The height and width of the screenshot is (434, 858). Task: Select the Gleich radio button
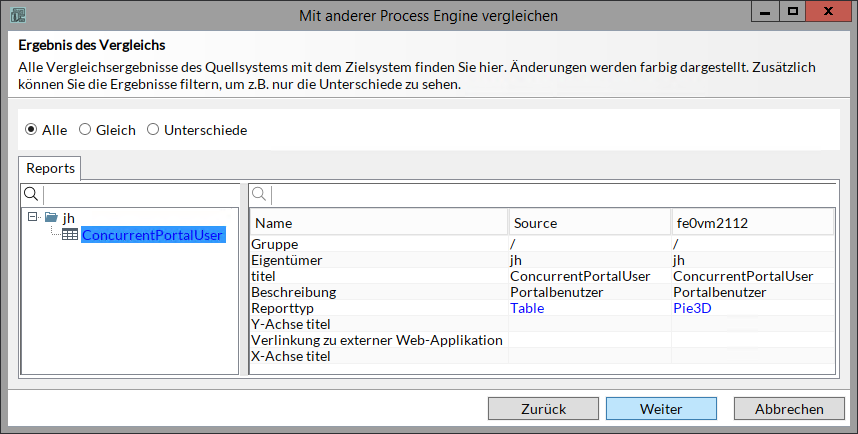pos(85,130)
